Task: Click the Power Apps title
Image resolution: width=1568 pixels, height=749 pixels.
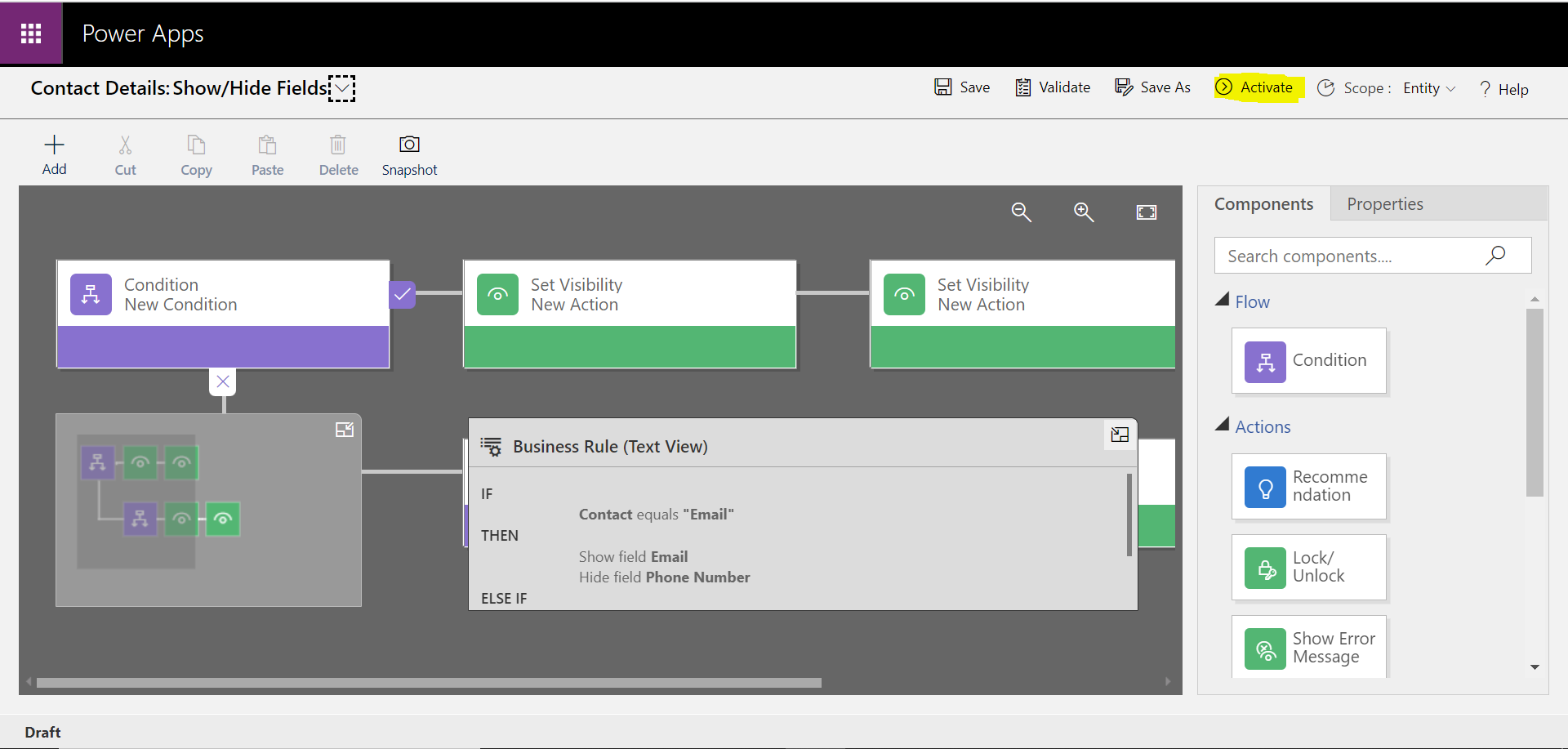Action: [x=143, y=33]
